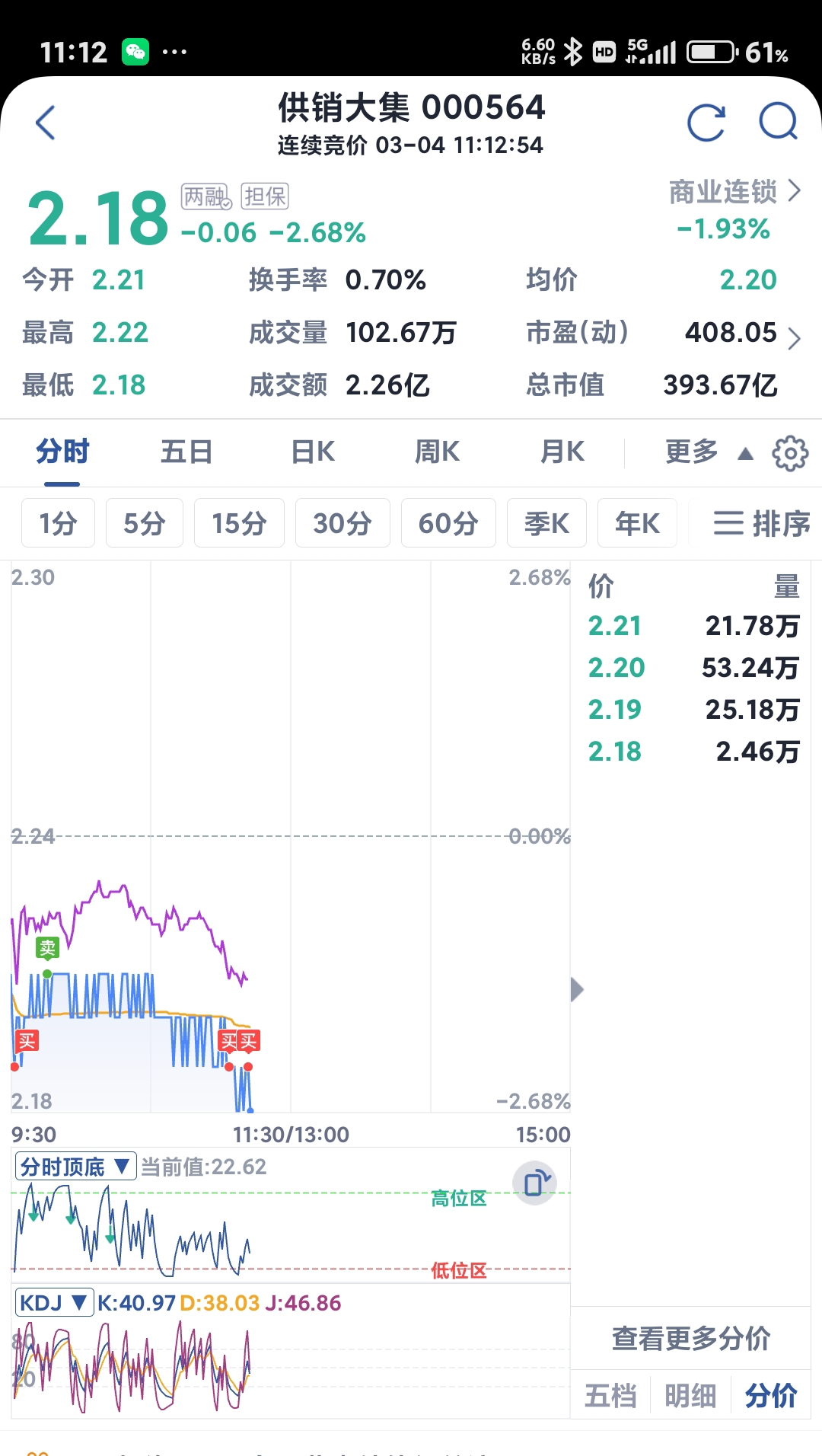Tap the green 卖 sell signal marker
Image resolution: width=822 pixels, height=1456 pixels.
(47, 948)
